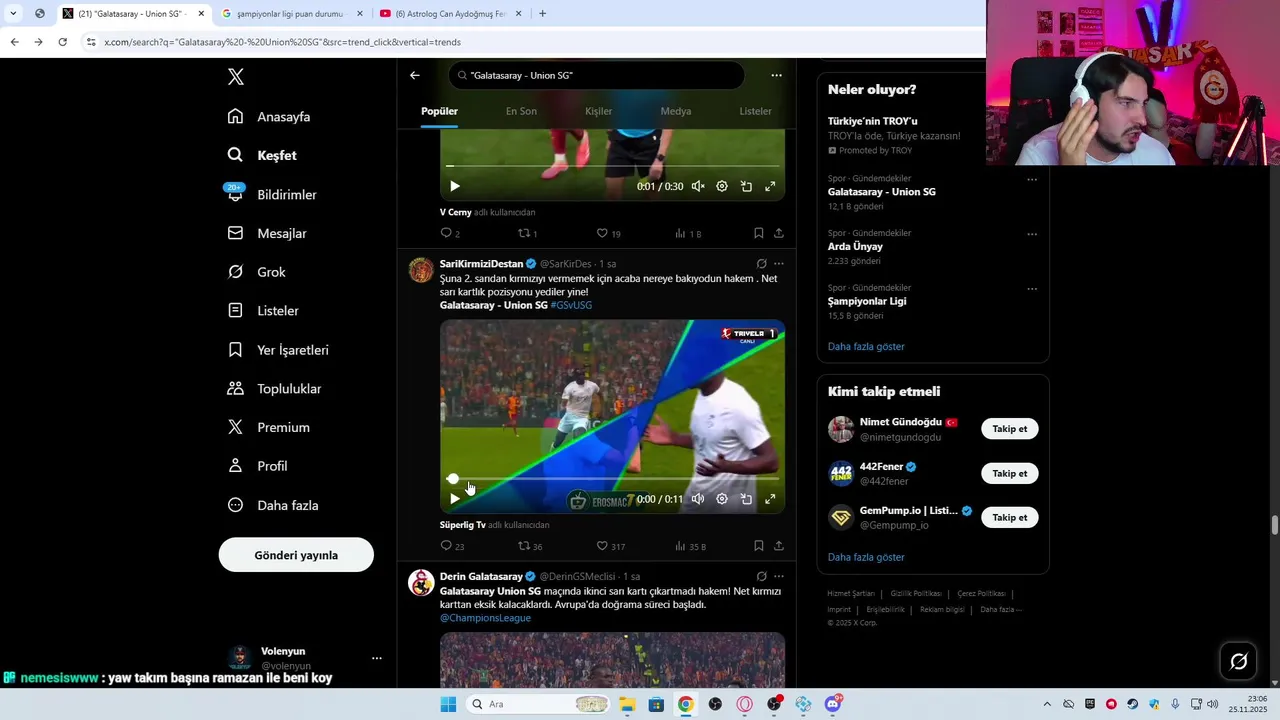Expand Daha fazla sidebar menu

[x=273, y=505]
